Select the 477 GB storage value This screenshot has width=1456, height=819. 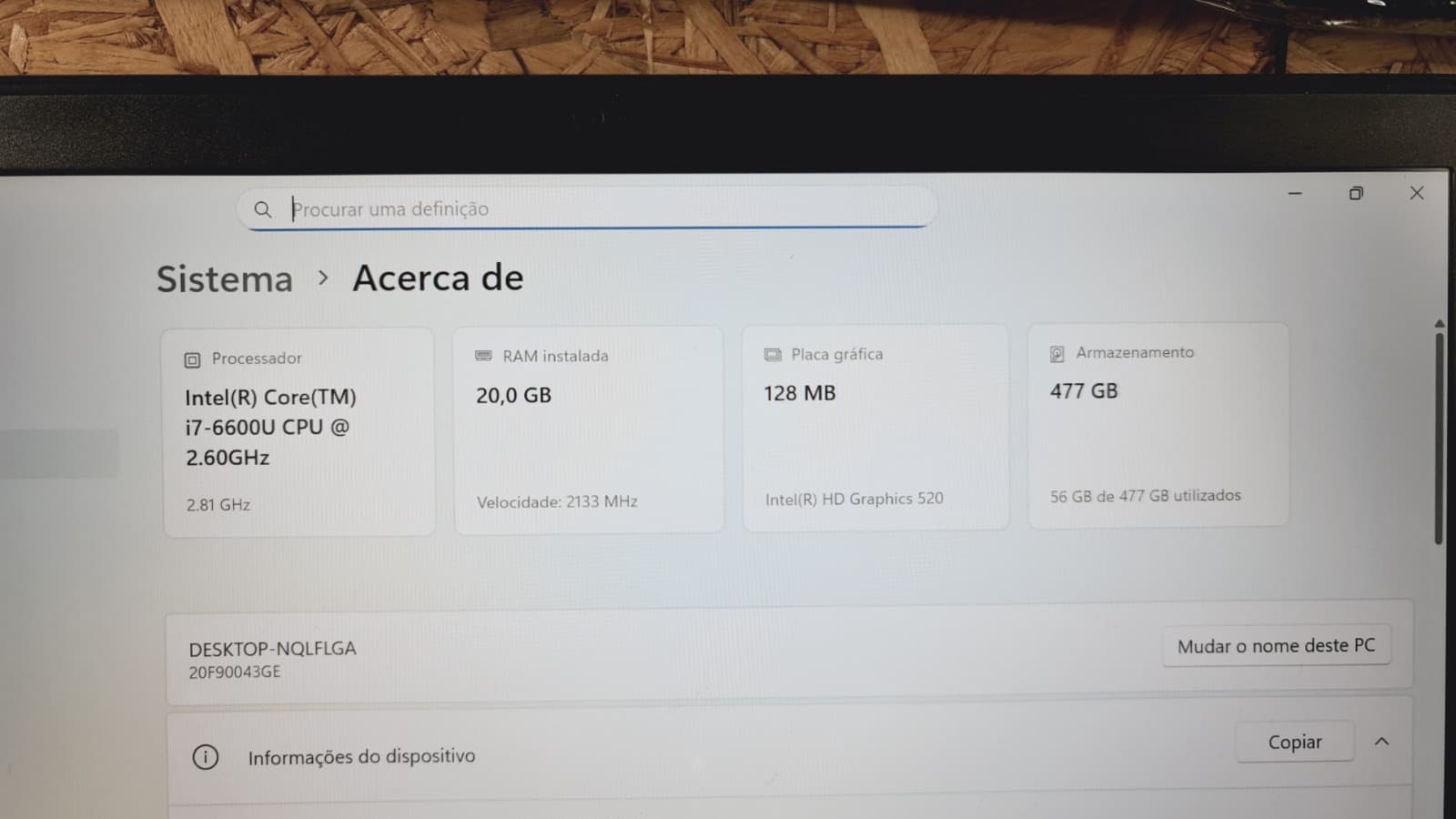1084,390
